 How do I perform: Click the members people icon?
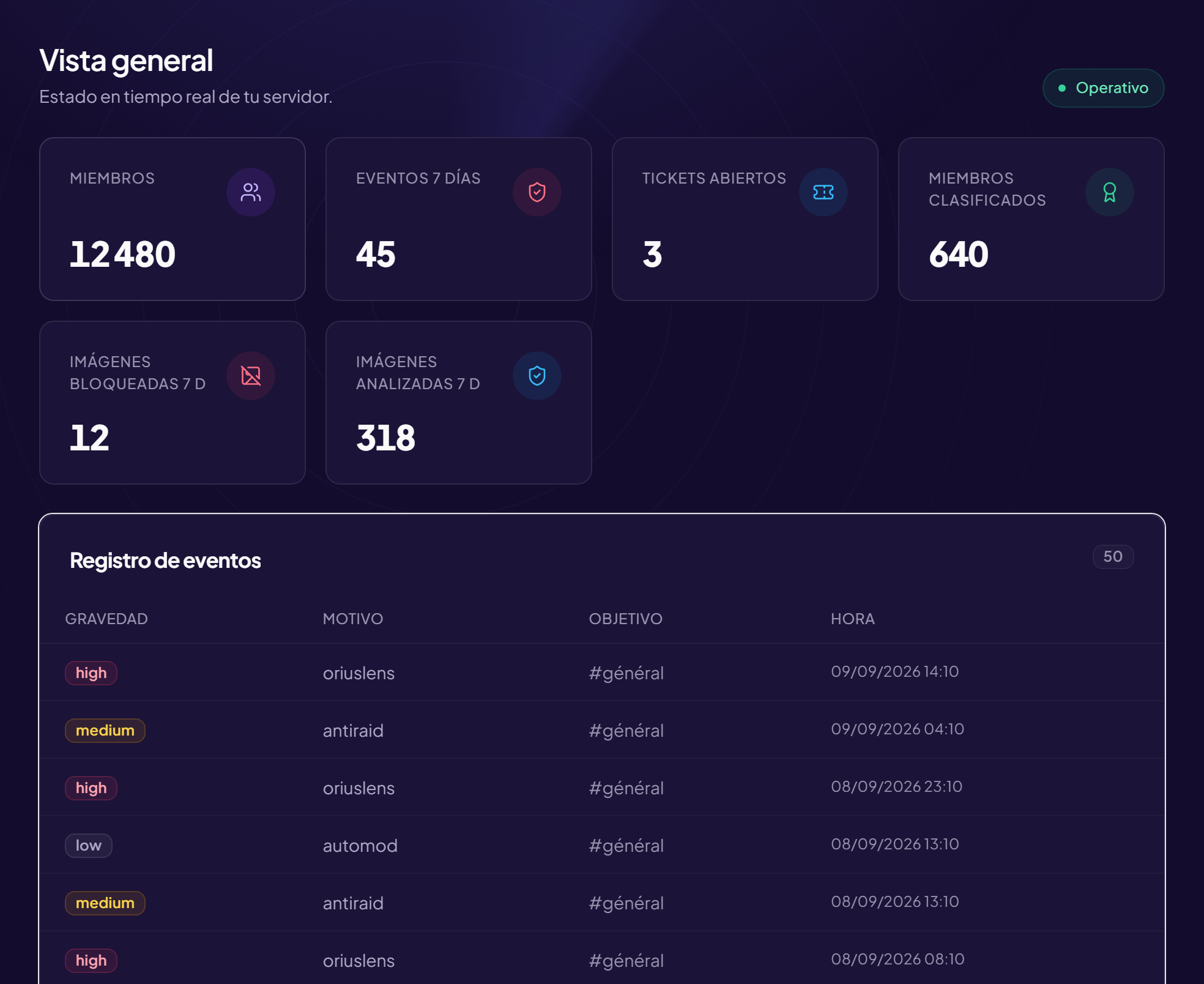[251, 192]
